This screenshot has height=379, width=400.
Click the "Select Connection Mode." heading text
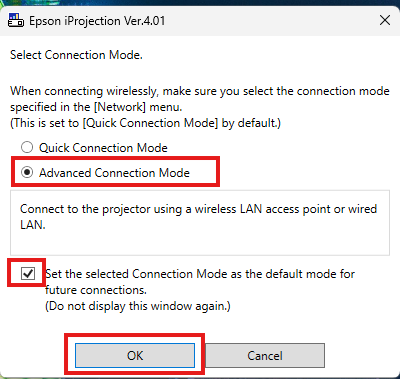76,55
